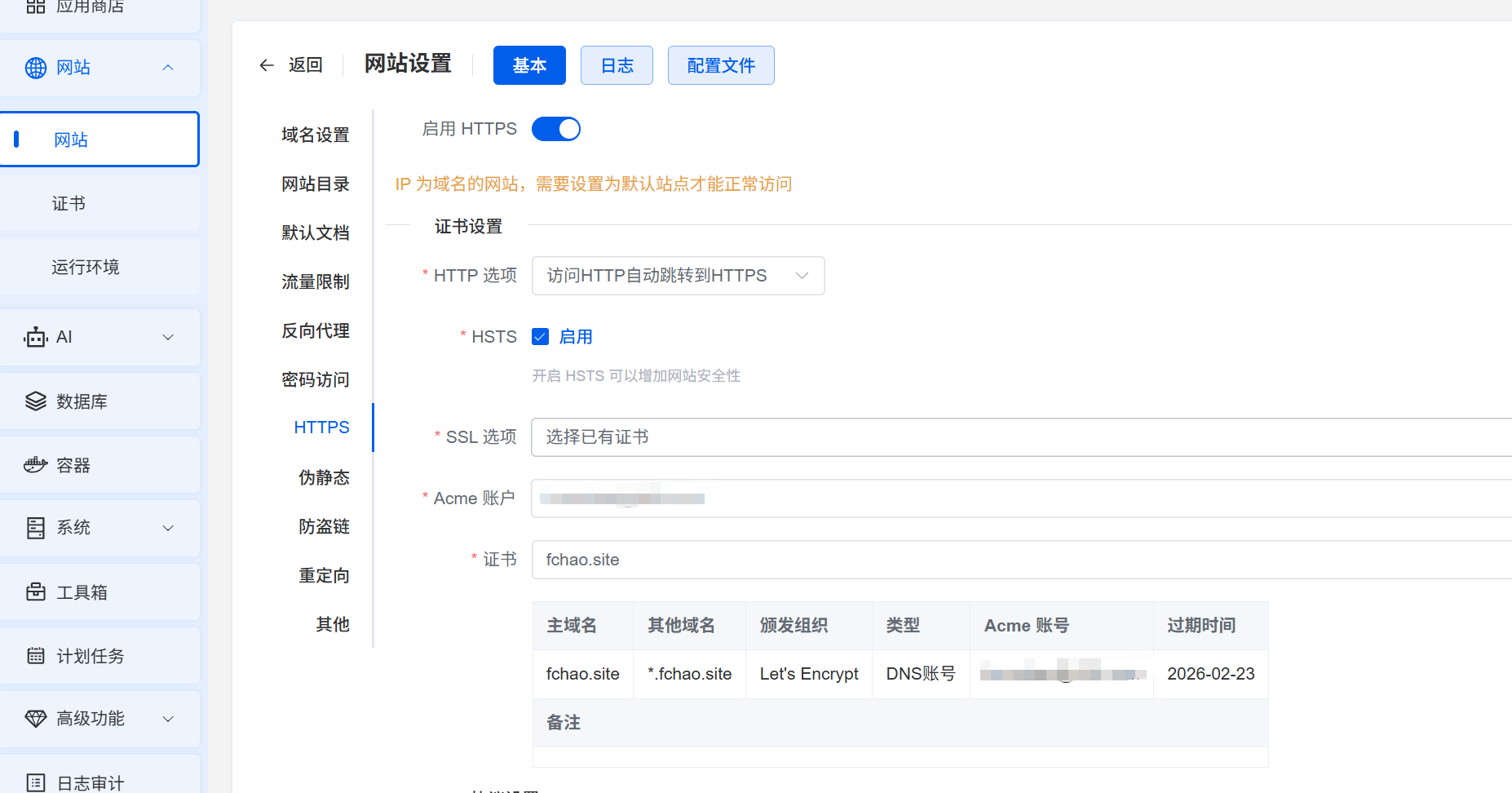Image resolution: width=1512 pixels, height=793 pixels.
Task: Open the 反向代理 settings section
Action: (316, 330)
